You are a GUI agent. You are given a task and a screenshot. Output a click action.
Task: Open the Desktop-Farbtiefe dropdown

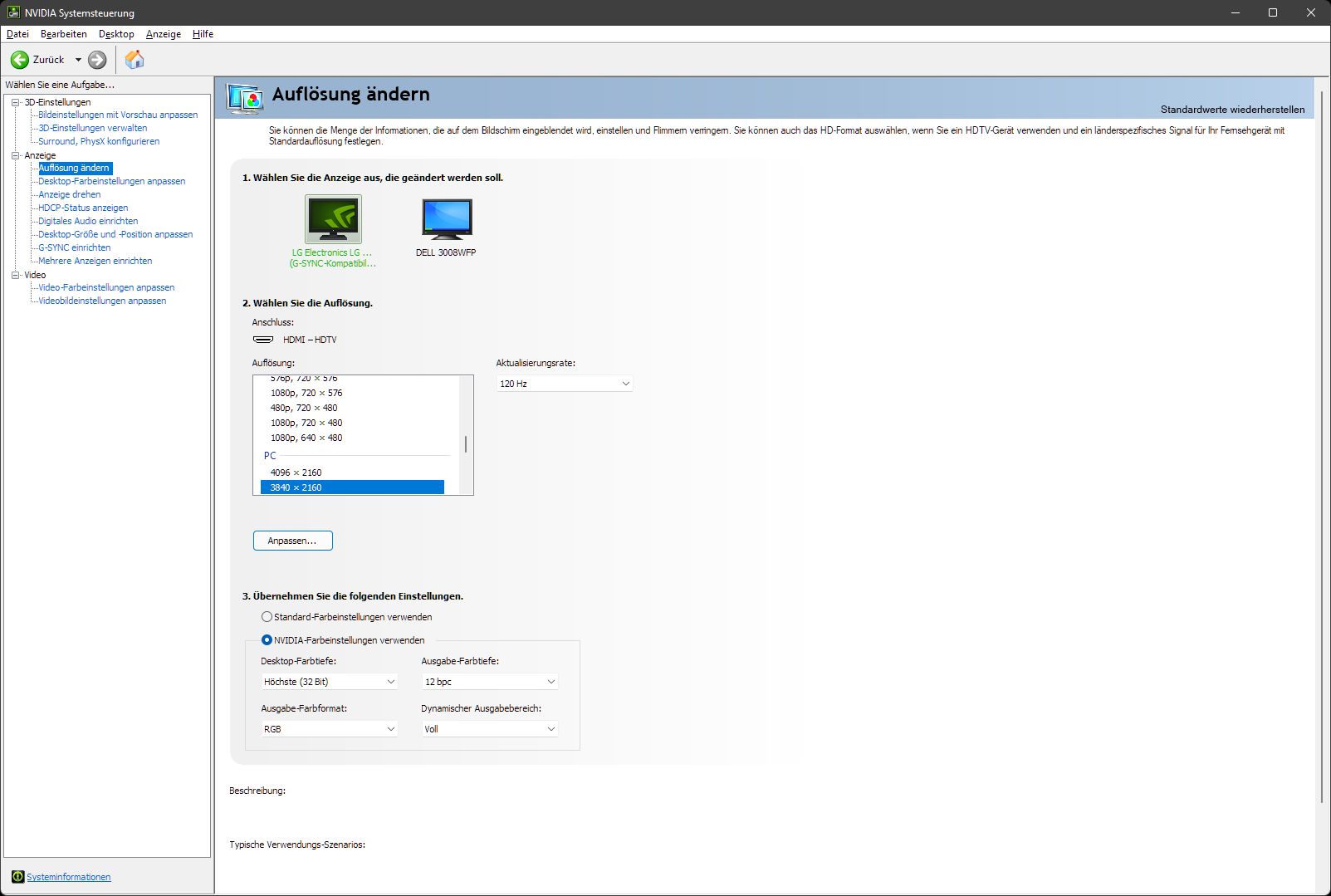pos(330,682)
